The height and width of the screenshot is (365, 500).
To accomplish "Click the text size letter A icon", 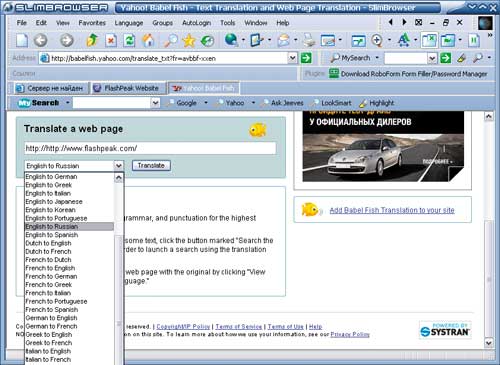I will coord(404,40).
